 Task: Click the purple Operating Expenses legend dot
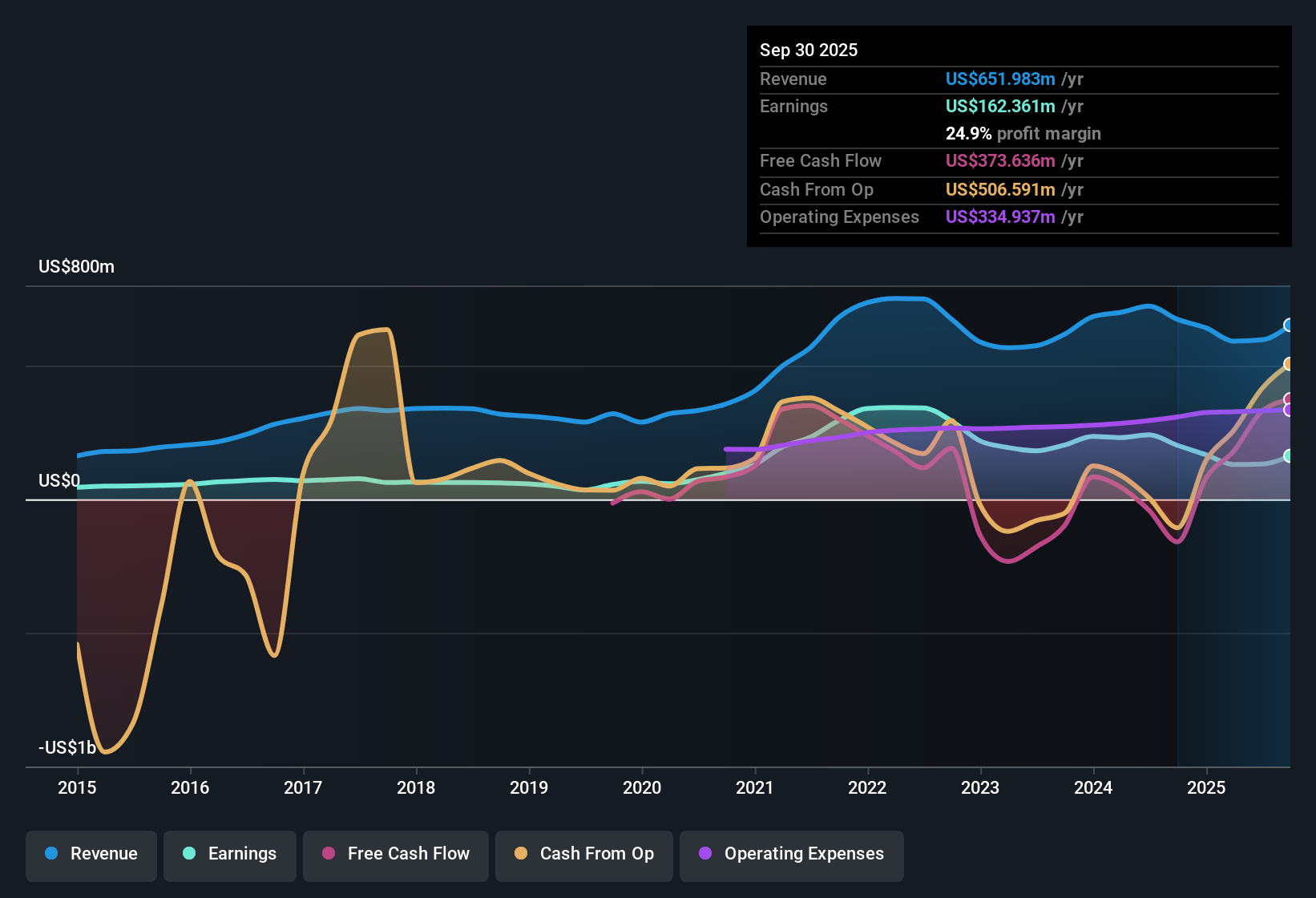pyautogui.click(x=705, y=854)
